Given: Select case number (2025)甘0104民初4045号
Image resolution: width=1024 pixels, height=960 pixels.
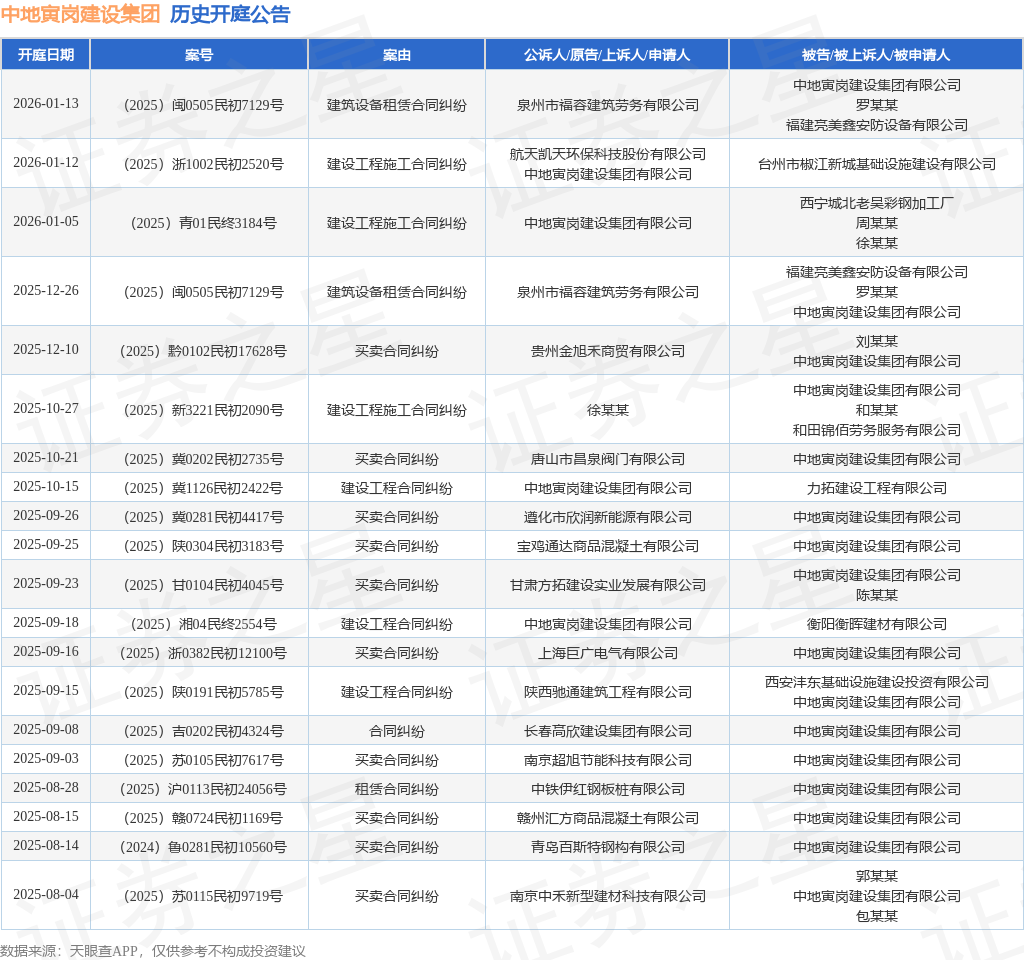Looking at the screenshot, I should pyautogui.click(x=203, y=585).
